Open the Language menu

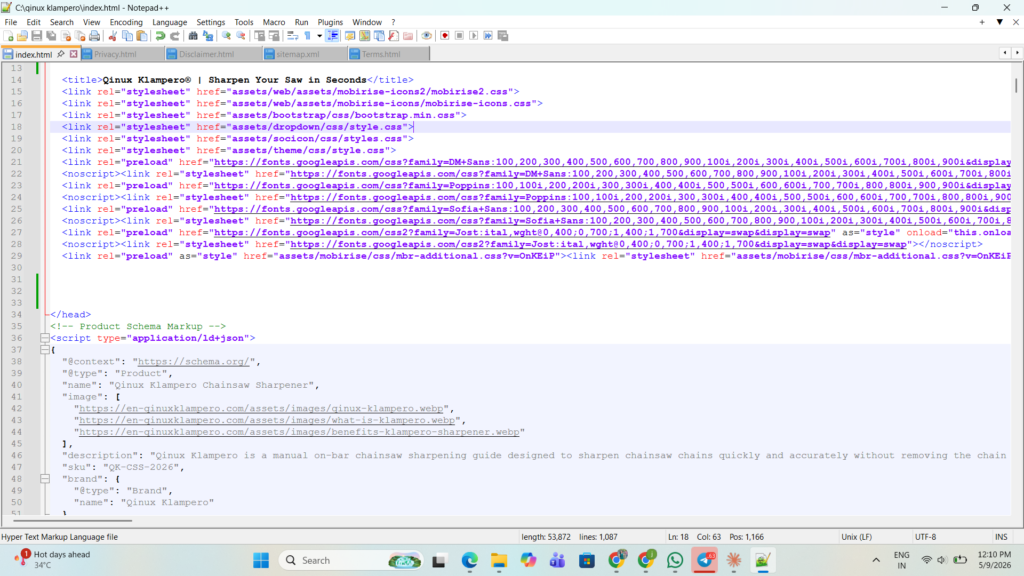(x=169, y=22)
